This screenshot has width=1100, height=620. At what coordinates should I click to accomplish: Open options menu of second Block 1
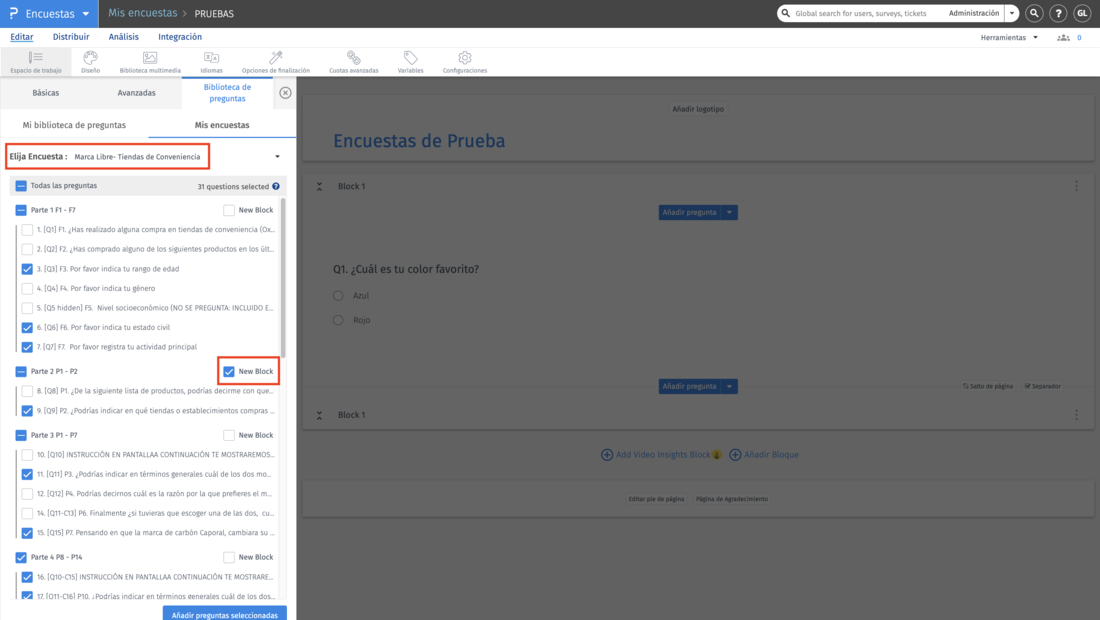1076,415
